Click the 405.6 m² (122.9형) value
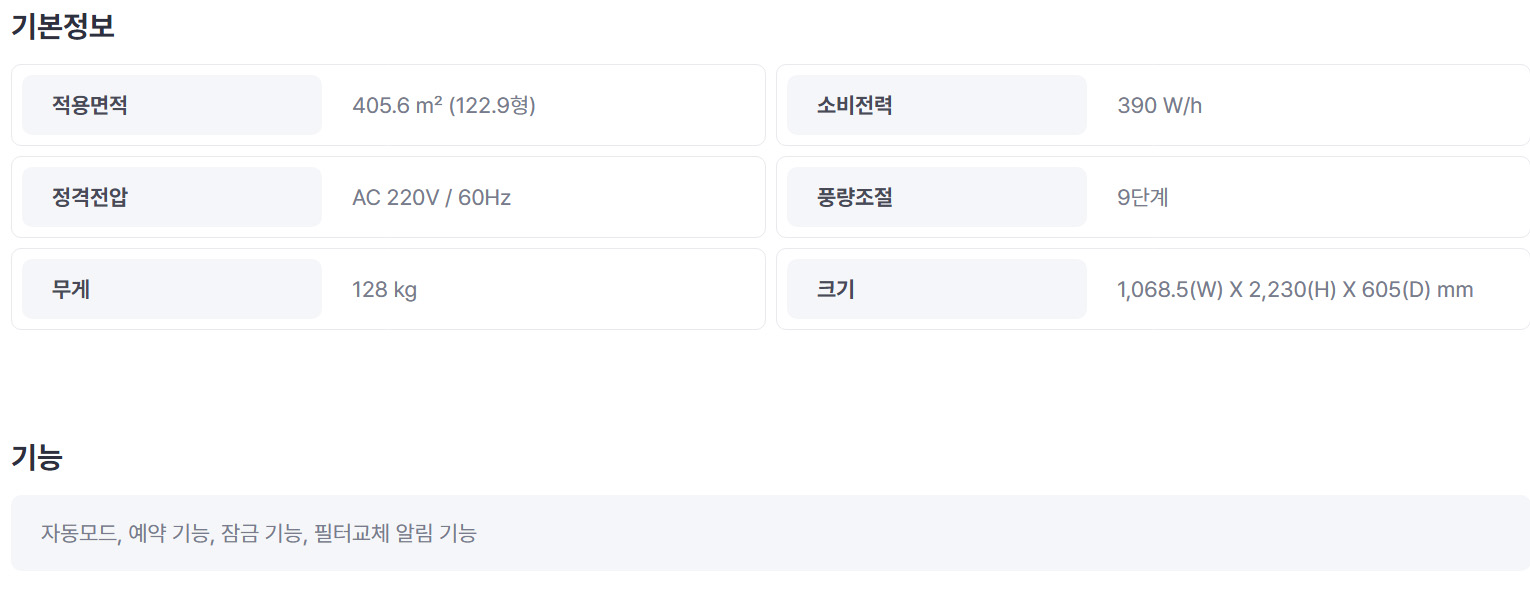 click(x=444, y=106)
